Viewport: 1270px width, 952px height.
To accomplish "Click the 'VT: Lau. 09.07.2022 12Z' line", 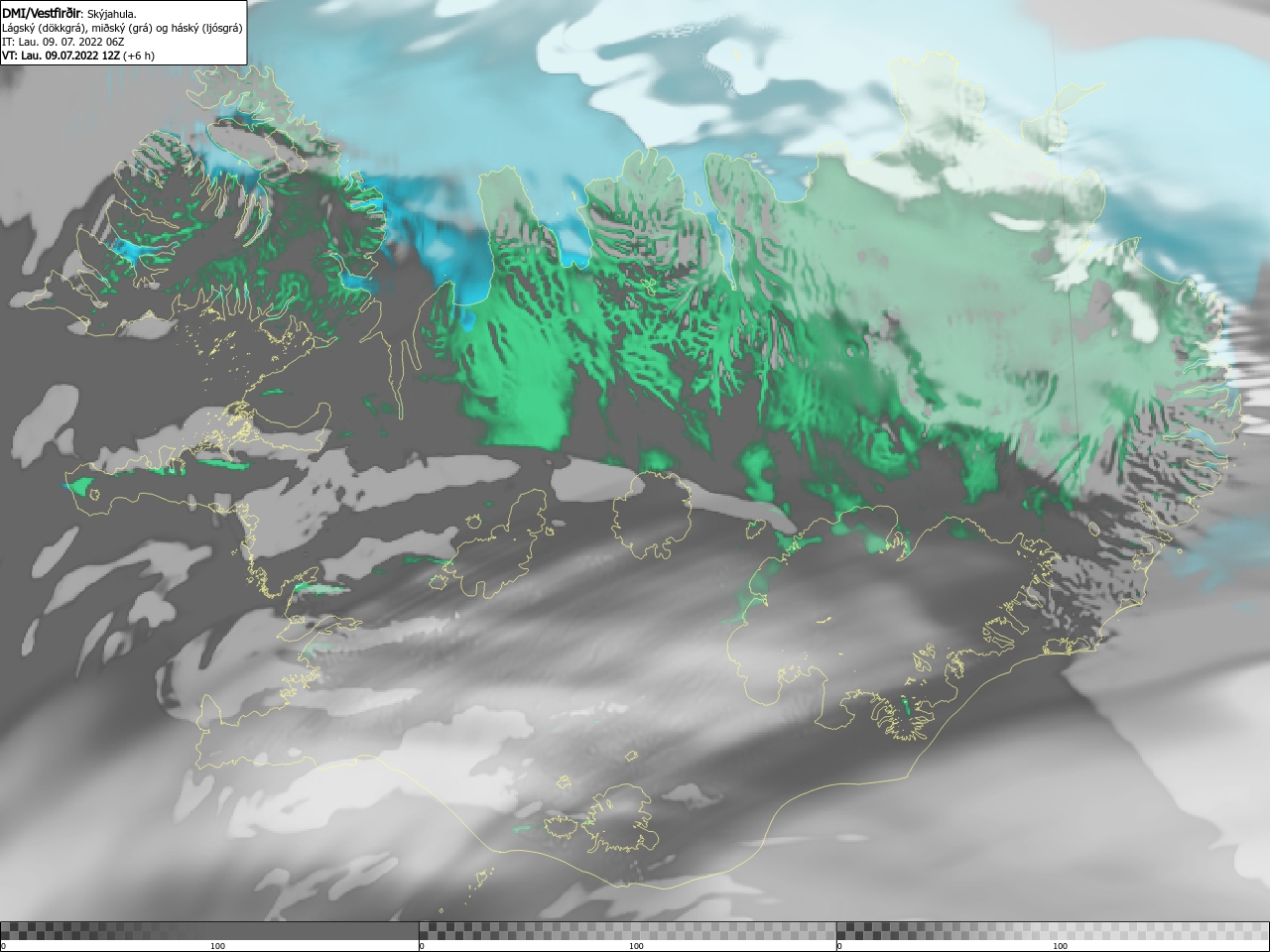I will (77, 56).
